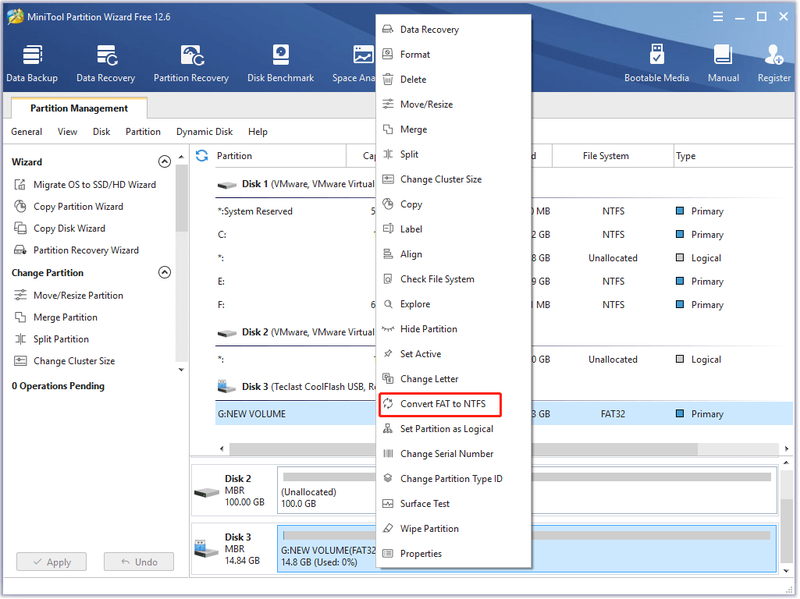Choose Set Partition as Logical
The height and width of the screenshot is (599, 800).
tap(453, 429)
